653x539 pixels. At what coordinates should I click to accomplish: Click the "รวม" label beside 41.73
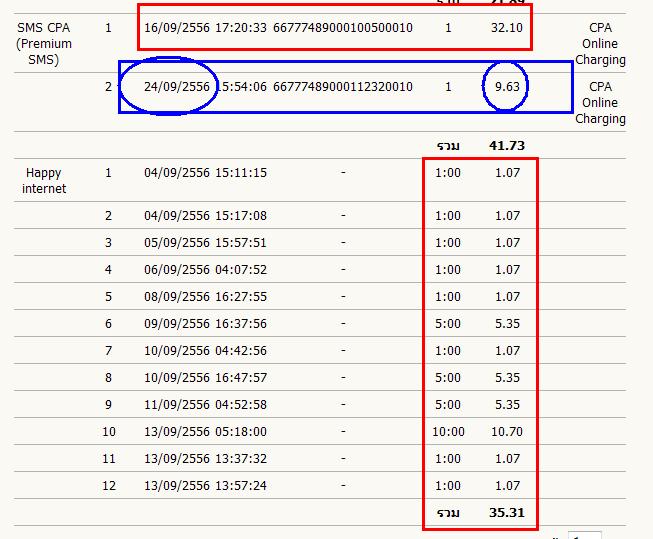tap(448, 146)
